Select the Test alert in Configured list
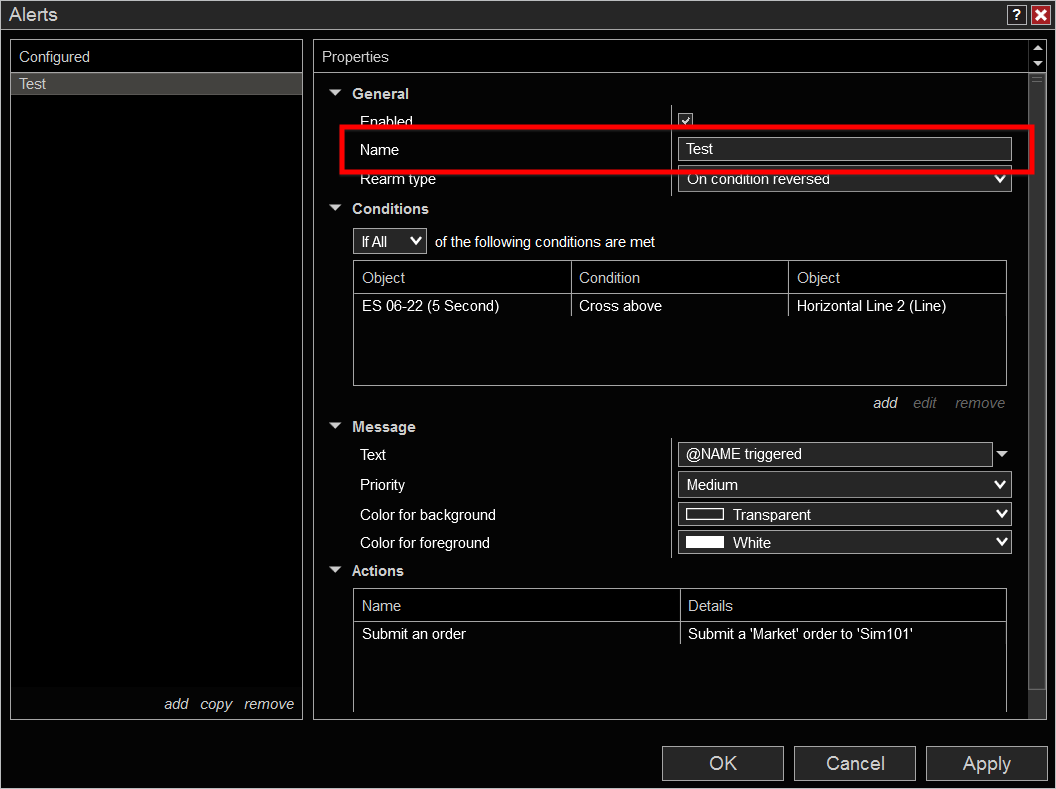This screenshot has width=1056, height=789. pos(156,83)
